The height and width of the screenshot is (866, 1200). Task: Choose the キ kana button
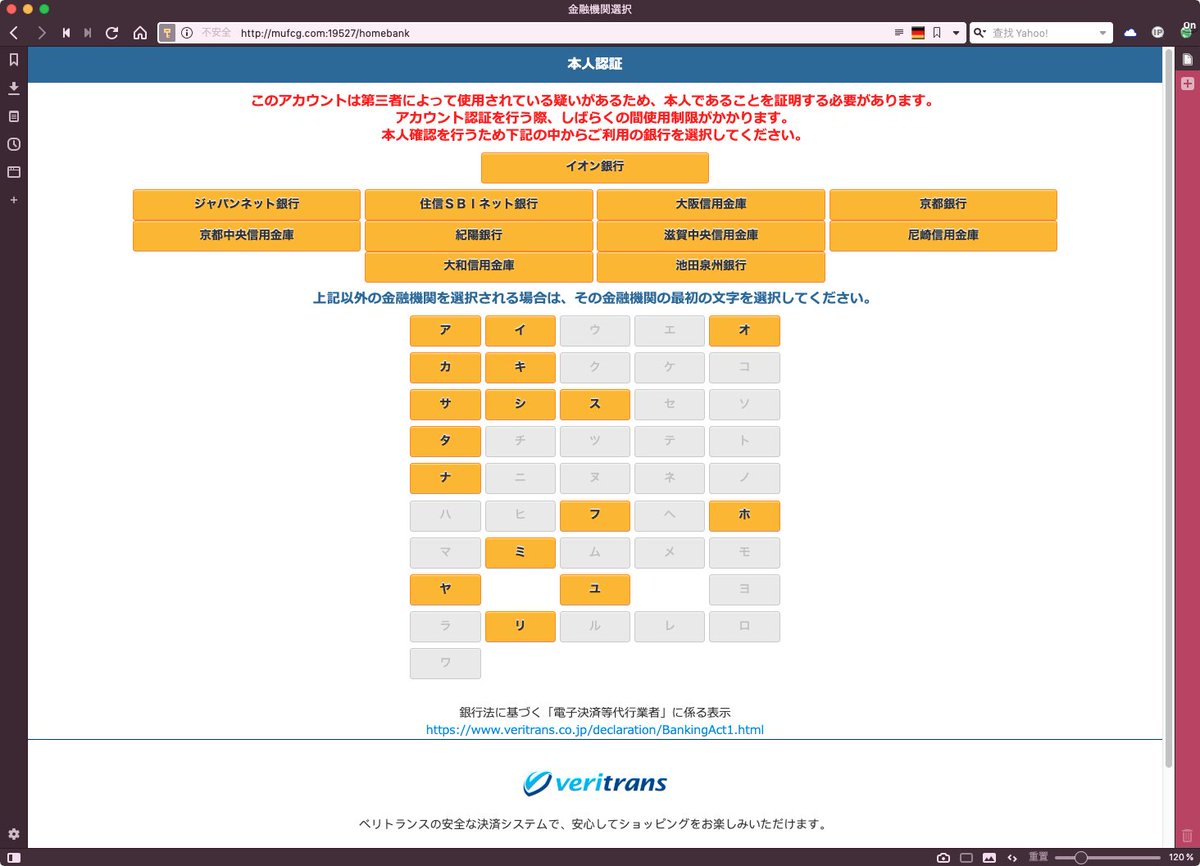pos(520,368)
